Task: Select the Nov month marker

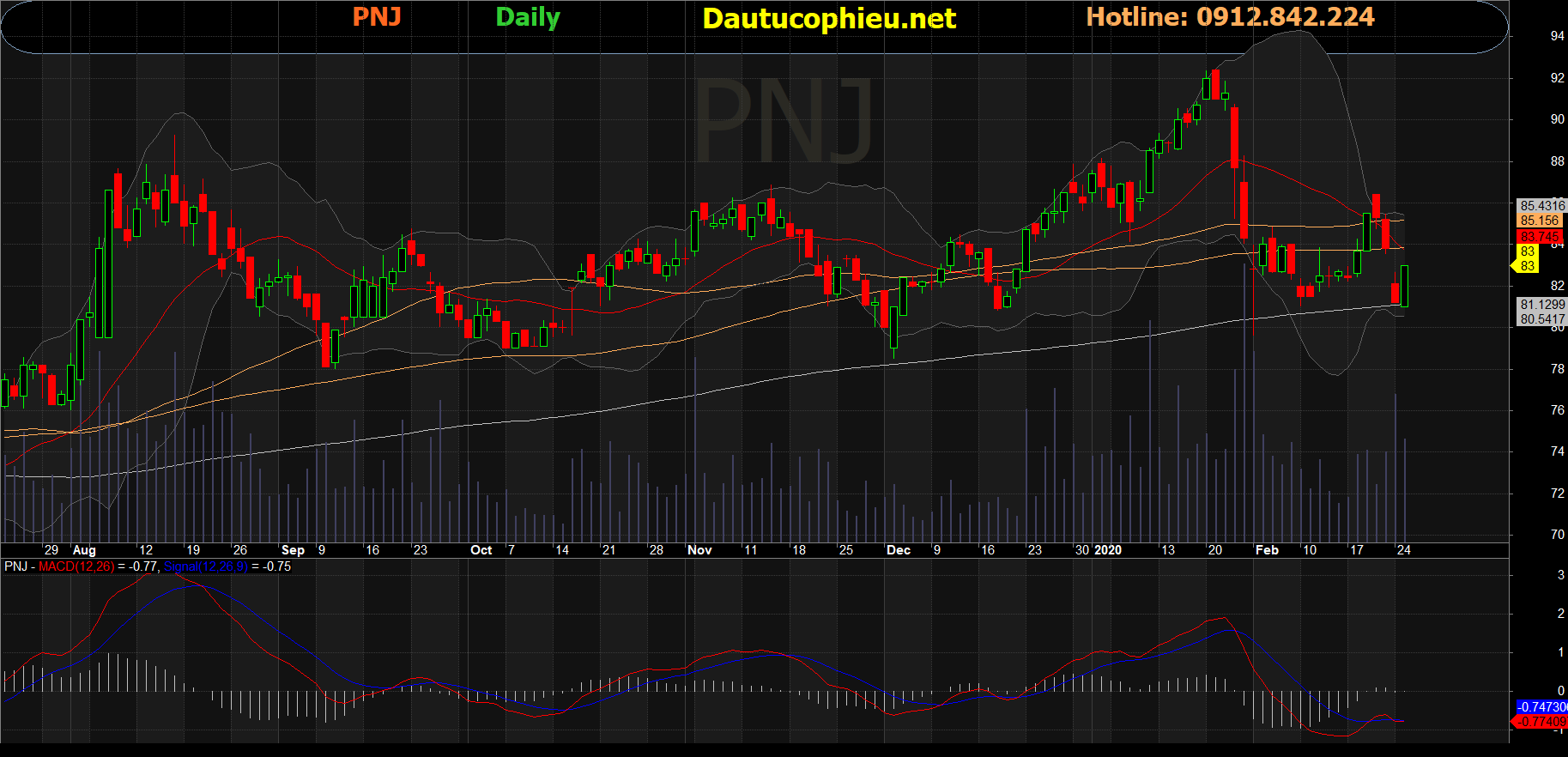Action: tap(699, 550)
